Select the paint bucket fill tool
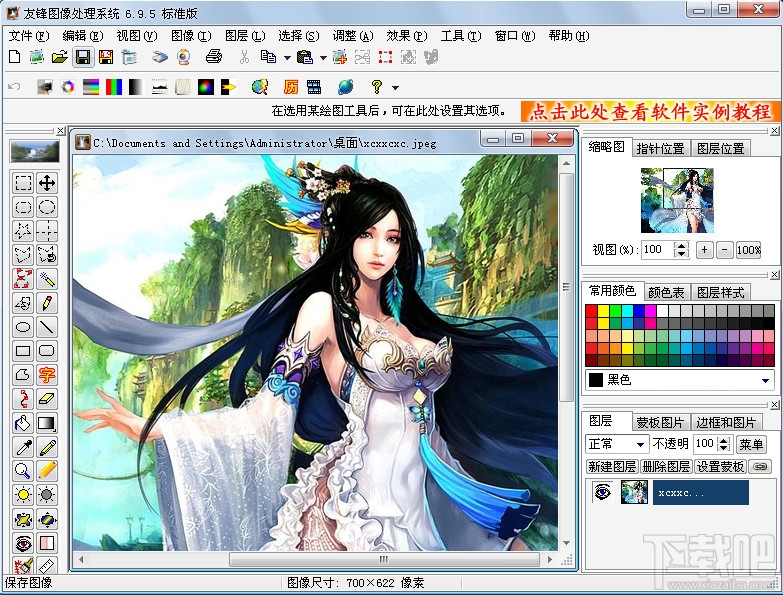The width and height of the screenshot is (783, 595). [x=23, y=423]
